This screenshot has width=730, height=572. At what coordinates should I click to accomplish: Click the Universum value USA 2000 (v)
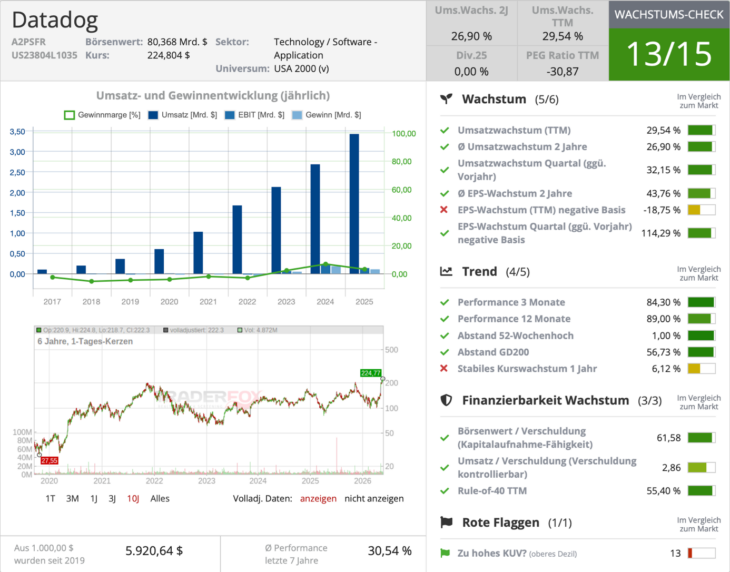(x=301, y=69)
